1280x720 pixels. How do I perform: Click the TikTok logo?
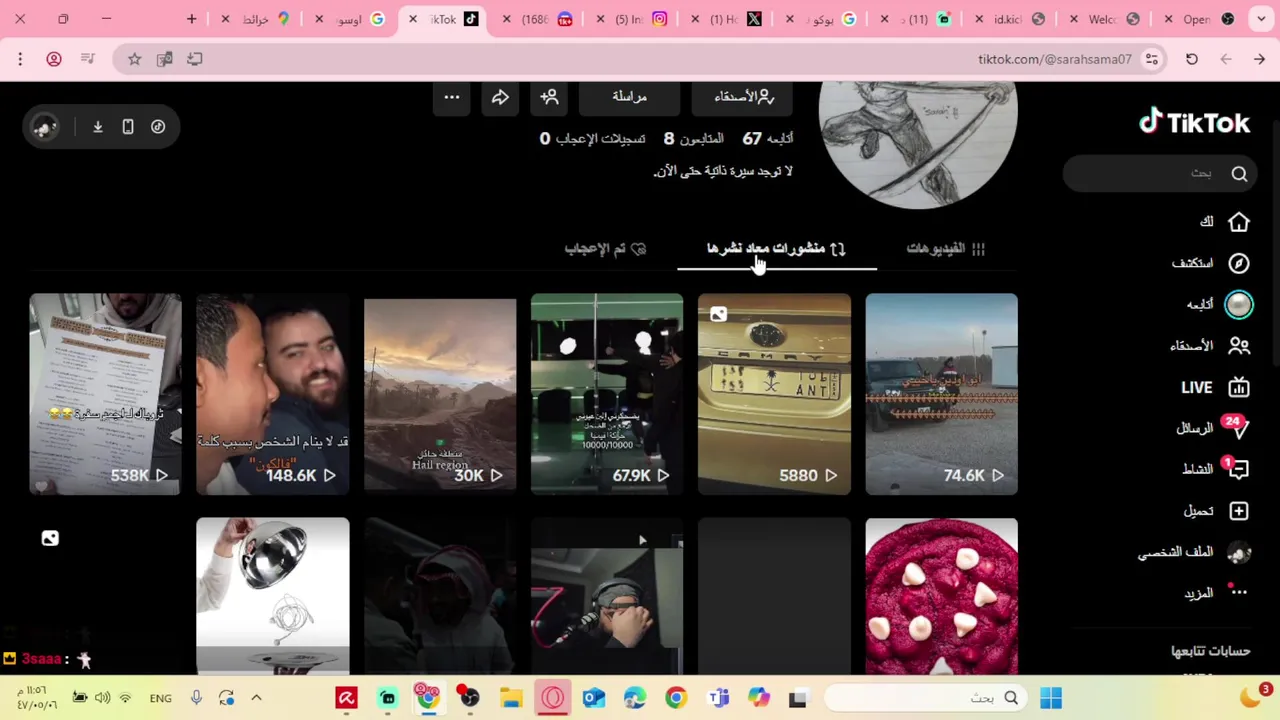point(1194,122)
